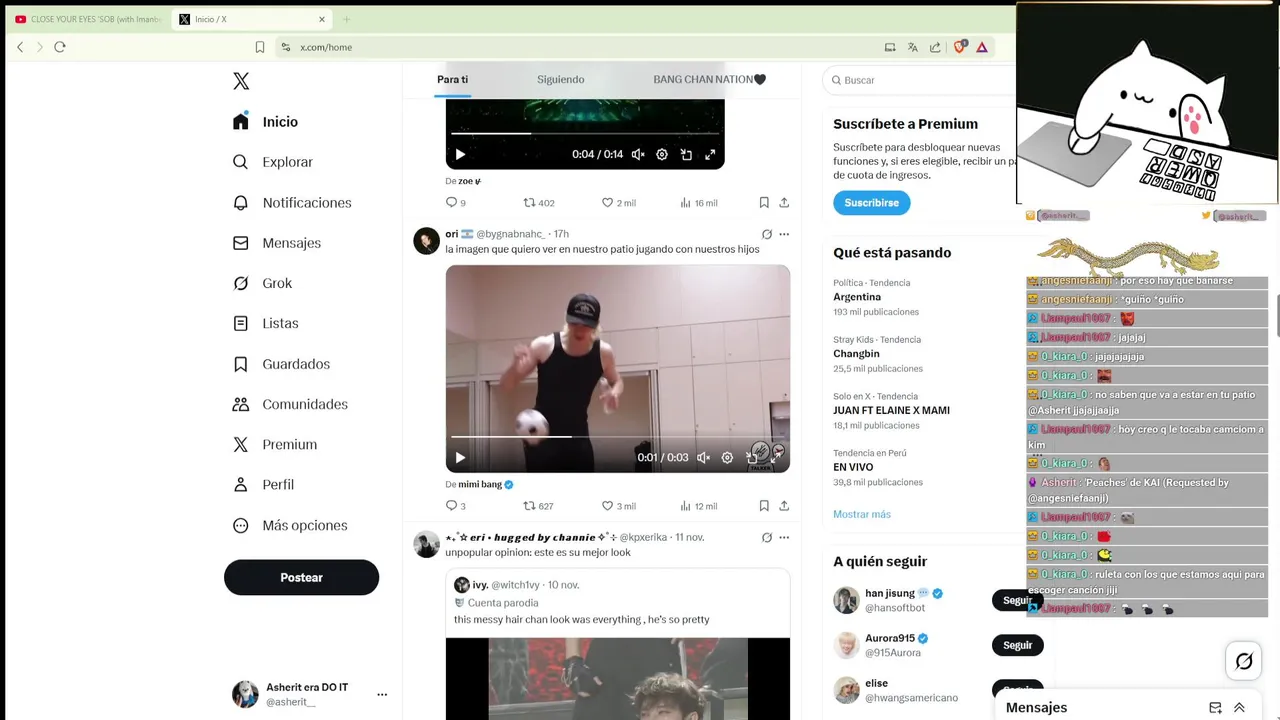1280x720 pixels.
Task: Reply to post with 3 comments
Action: (x=455, y=506)
